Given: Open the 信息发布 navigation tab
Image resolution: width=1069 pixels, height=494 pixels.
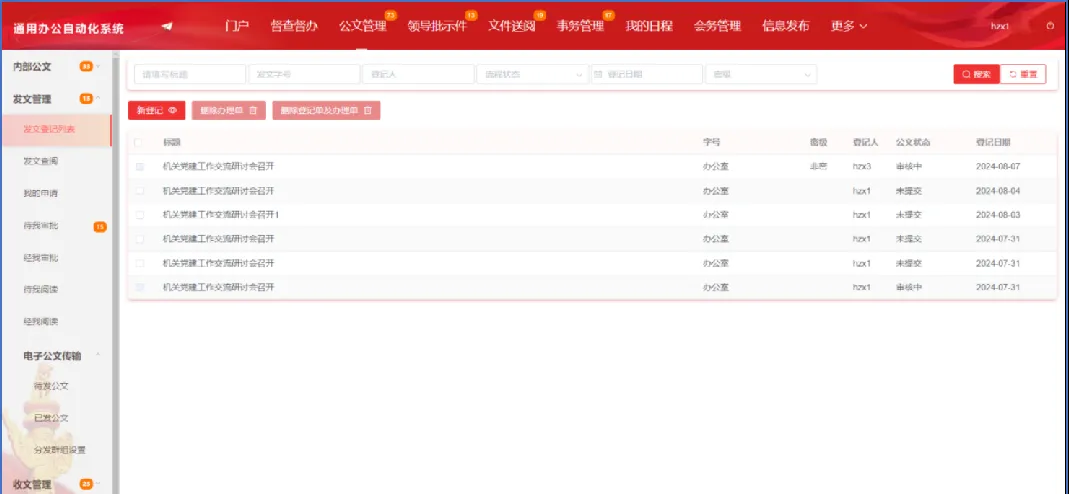Looking at the screenshot, I should pos(786,27).
